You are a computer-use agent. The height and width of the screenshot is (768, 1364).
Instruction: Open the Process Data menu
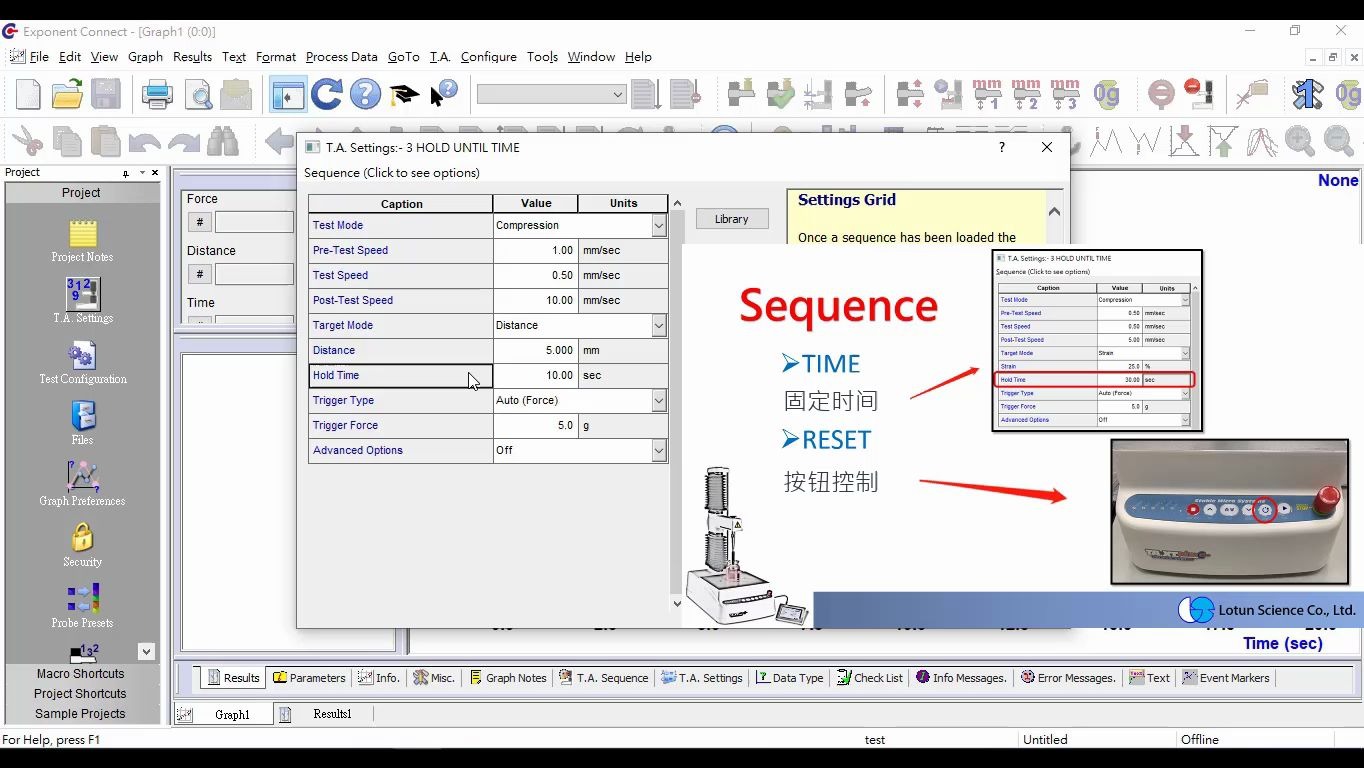pyautogui.click(x=341, y=57)
